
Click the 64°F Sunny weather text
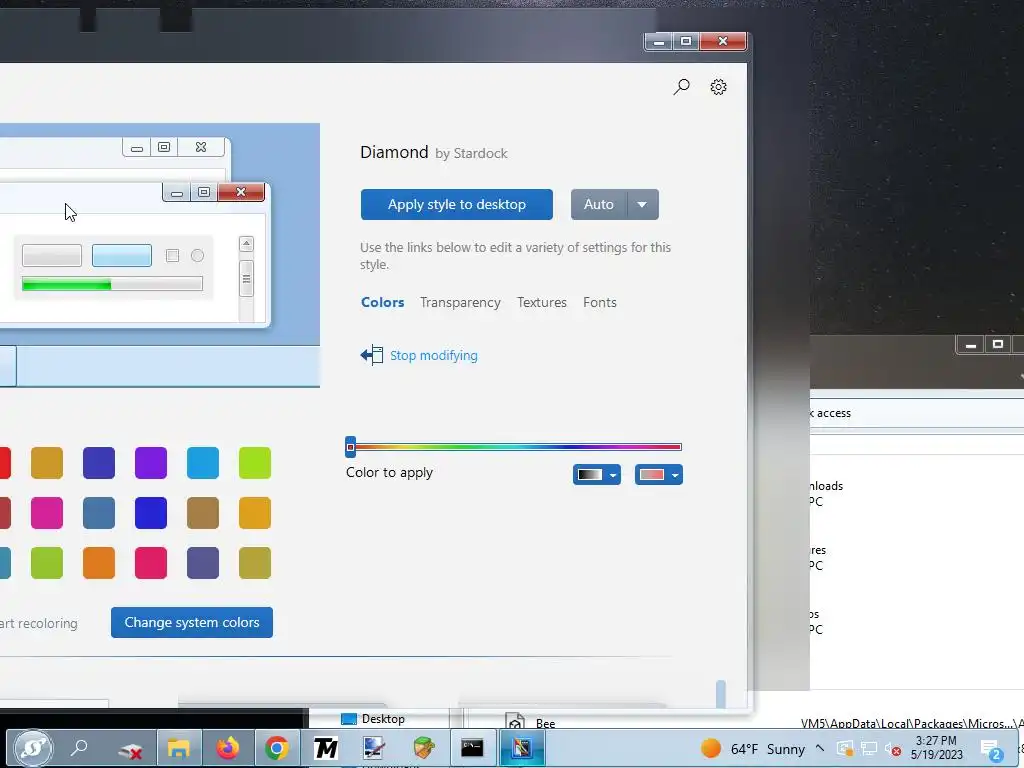click(768, 749)
